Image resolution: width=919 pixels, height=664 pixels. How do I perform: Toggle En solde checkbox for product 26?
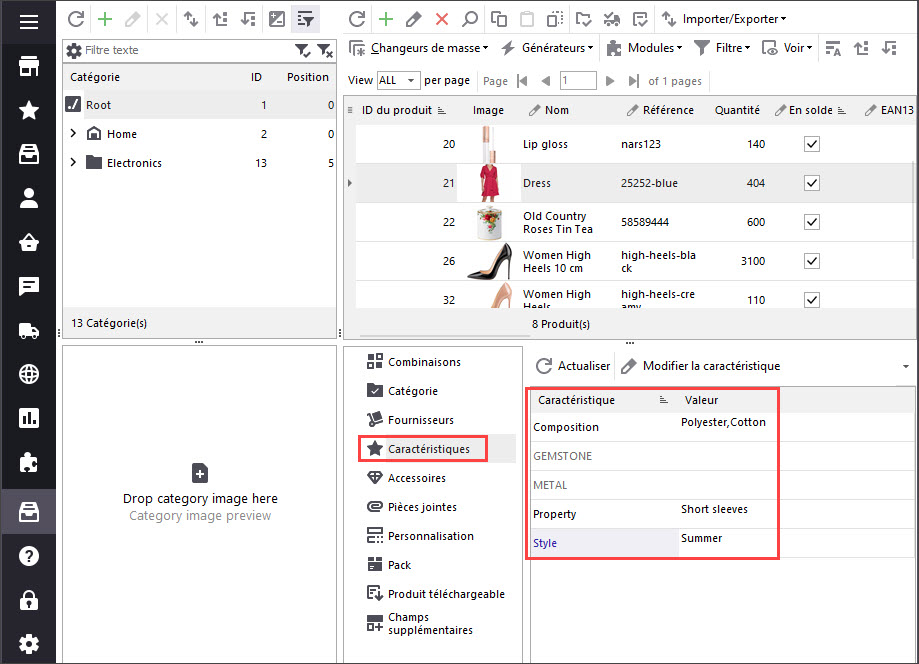(x=812, y=261)
